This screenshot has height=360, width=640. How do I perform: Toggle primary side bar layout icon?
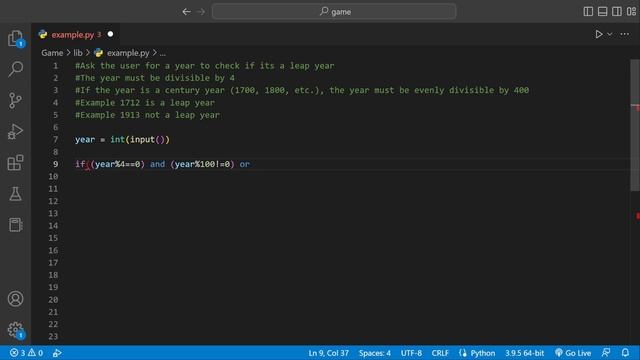tap(588, 11)
